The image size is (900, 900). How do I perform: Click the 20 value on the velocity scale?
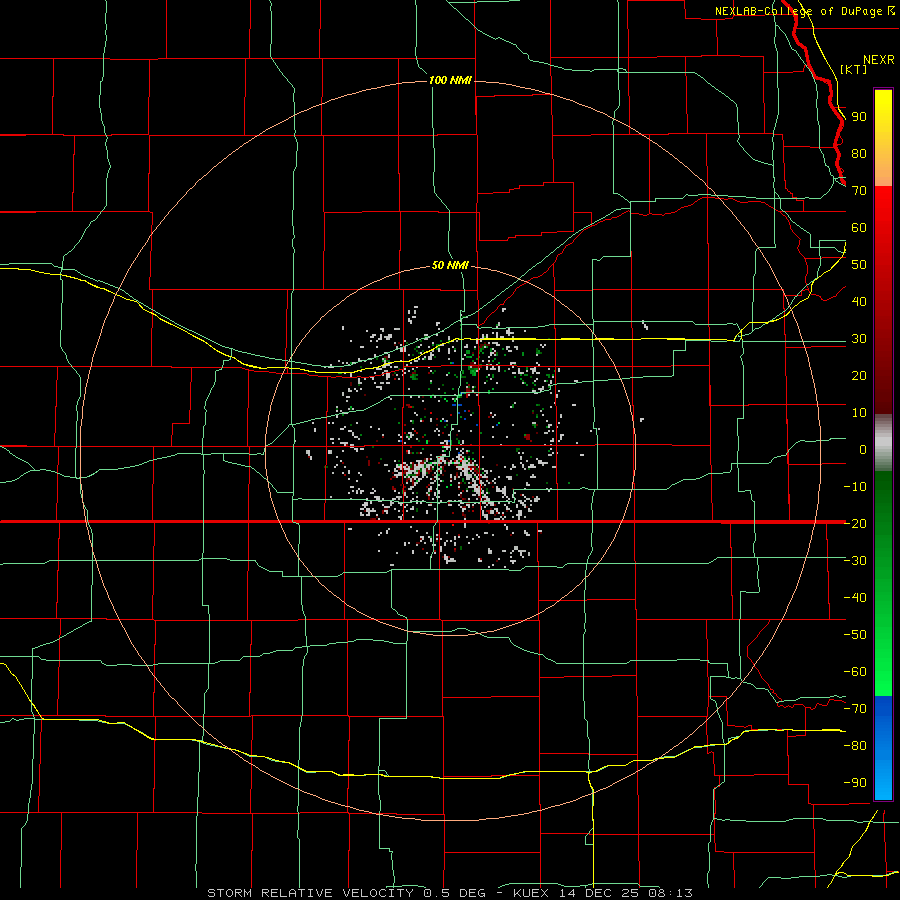pos(859,375)
